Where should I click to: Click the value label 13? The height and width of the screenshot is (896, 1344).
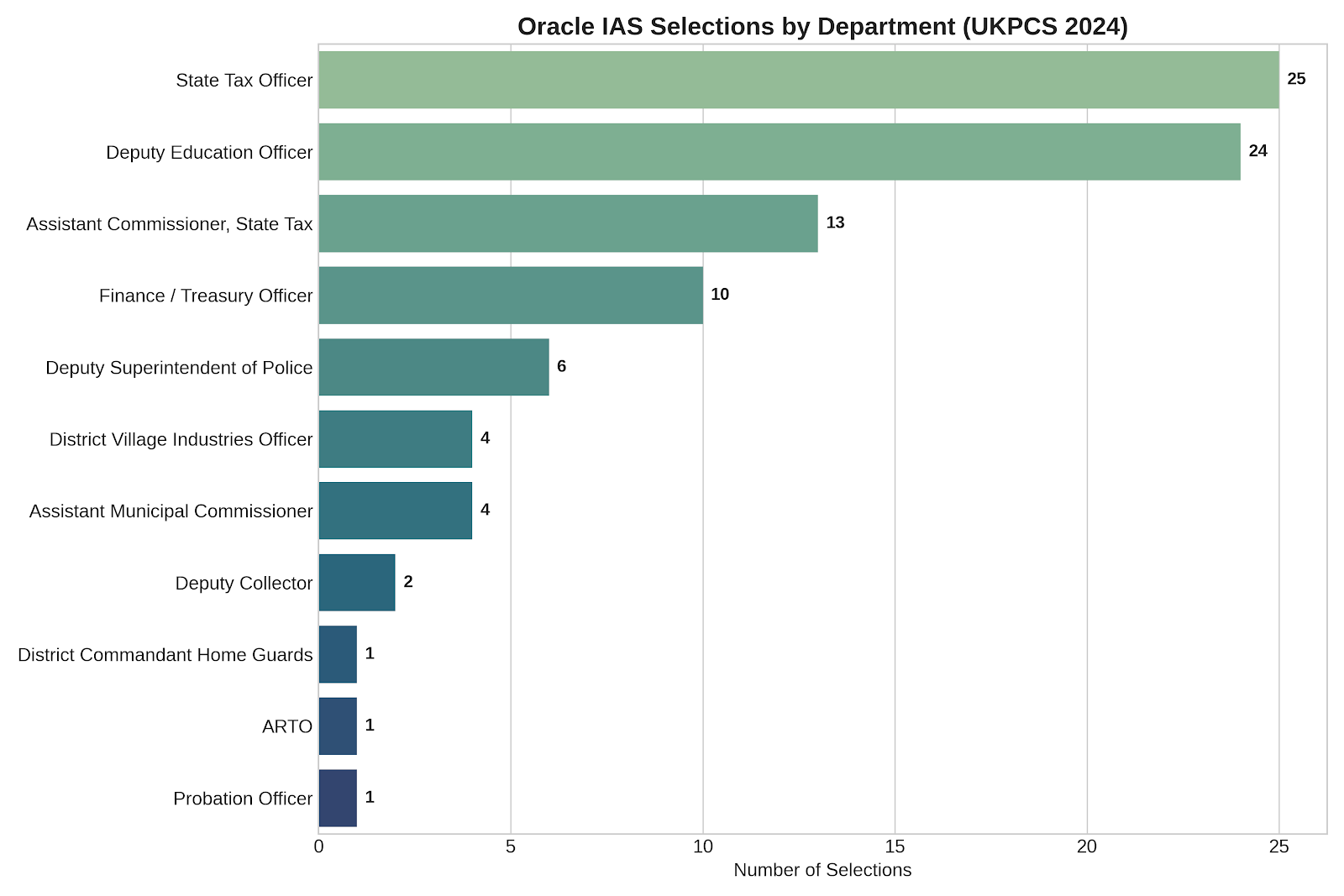click(836, 223)
